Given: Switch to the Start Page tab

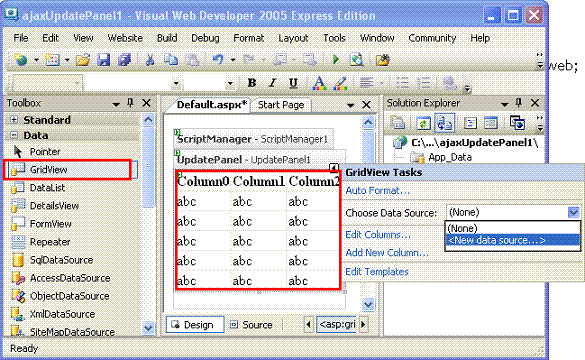Looking at the screenshot, I should click(281, 105).
